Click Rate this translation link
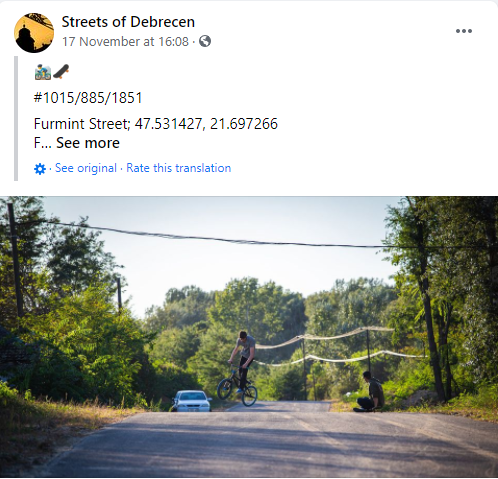 tap(179, 168)
